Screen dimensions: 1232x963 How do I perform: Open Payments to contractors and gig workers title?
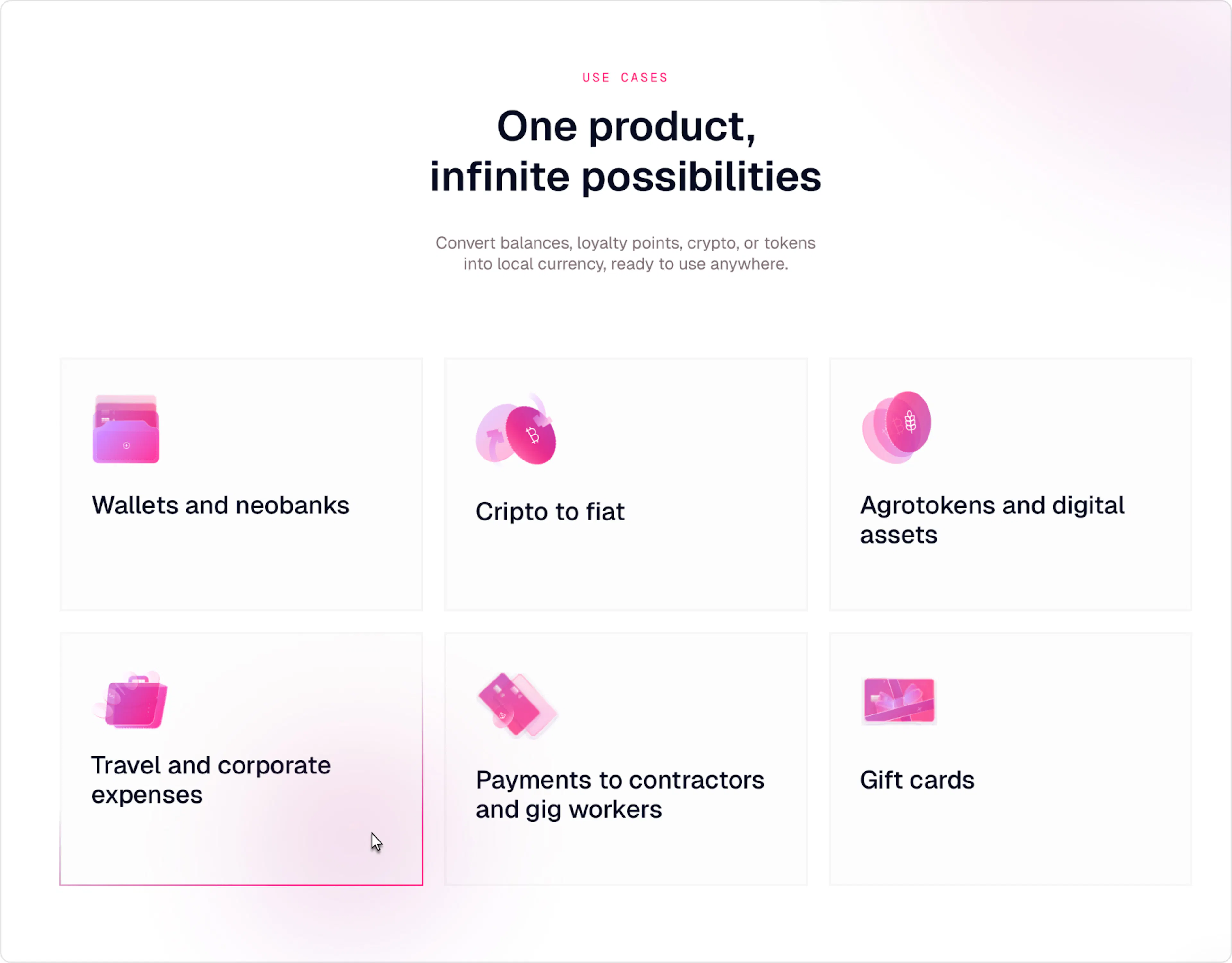point(620,794)
